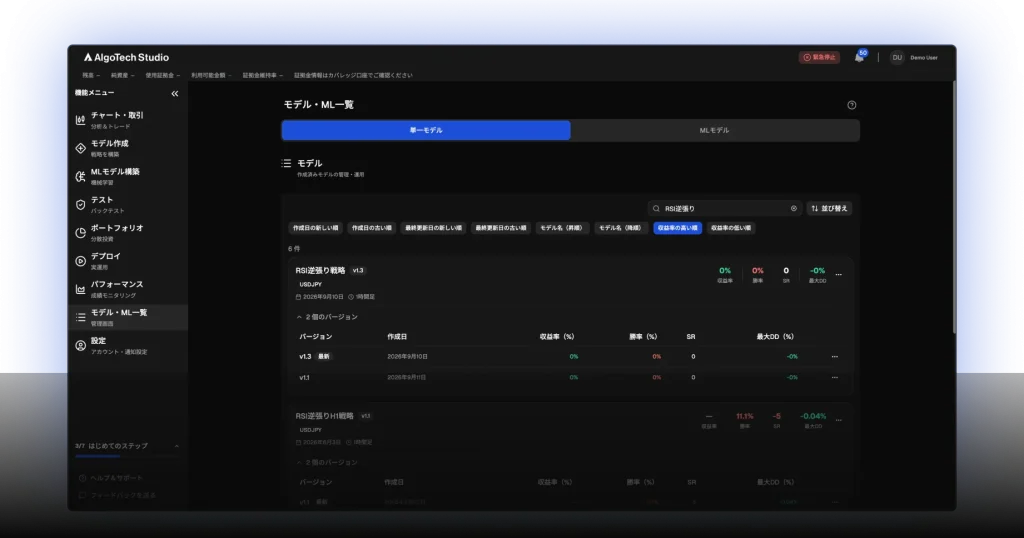Select 単一モデル tab
The image size is (1024, 538).
(x=426, y=131)
